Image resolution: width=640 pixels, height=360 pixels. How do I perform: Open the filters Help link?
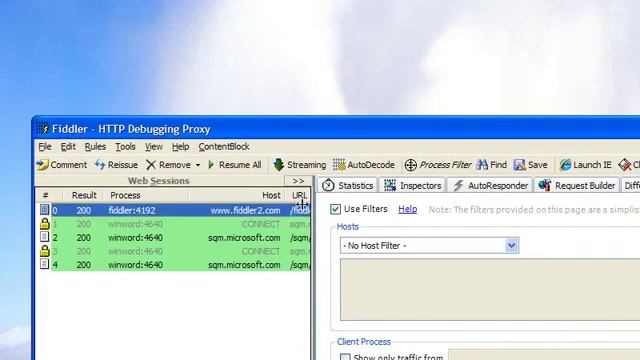407,209
